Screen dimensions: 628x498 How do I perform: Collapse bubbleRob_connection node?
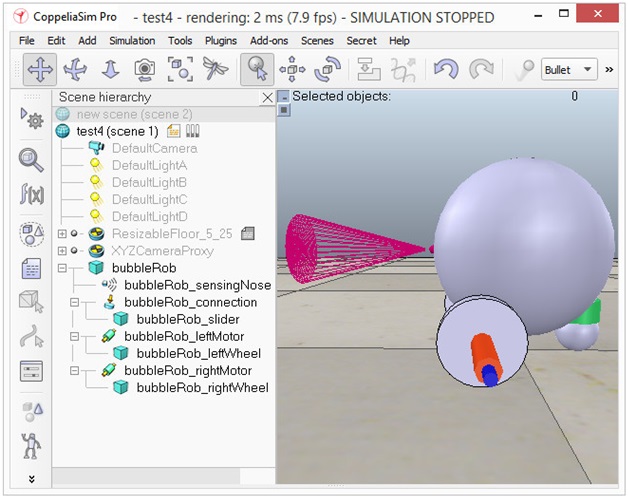point(74,302)
